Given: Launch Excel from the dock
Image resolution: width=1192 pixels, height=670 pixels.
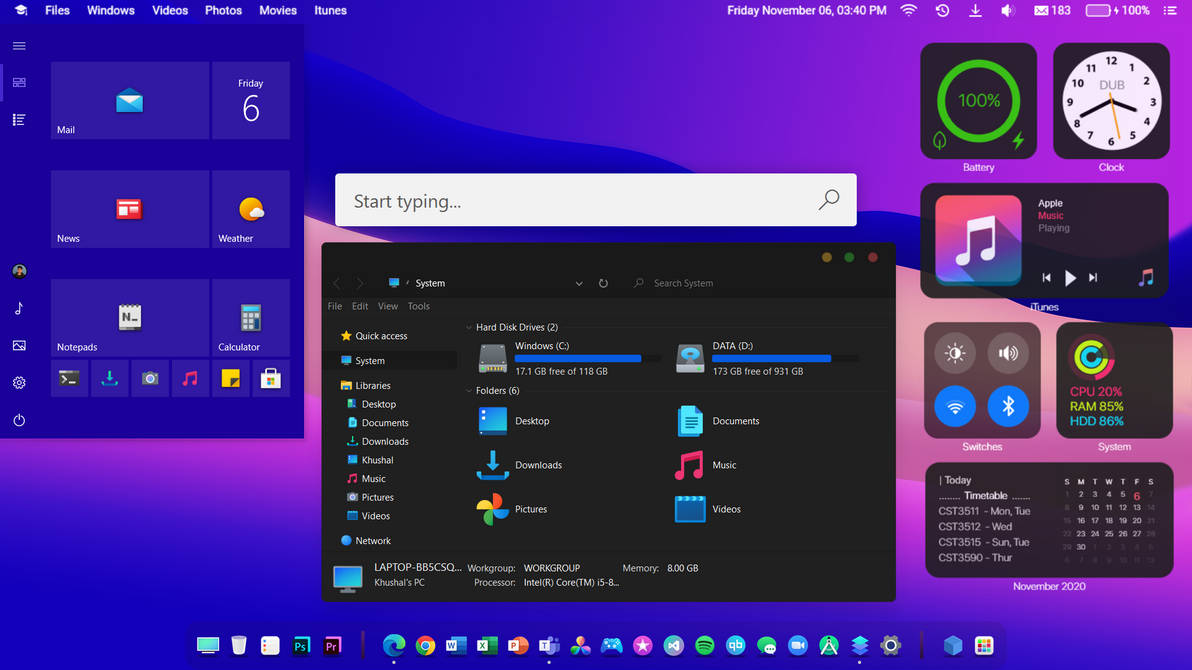Looking at the screenshot, I should (x=487, y=646).
